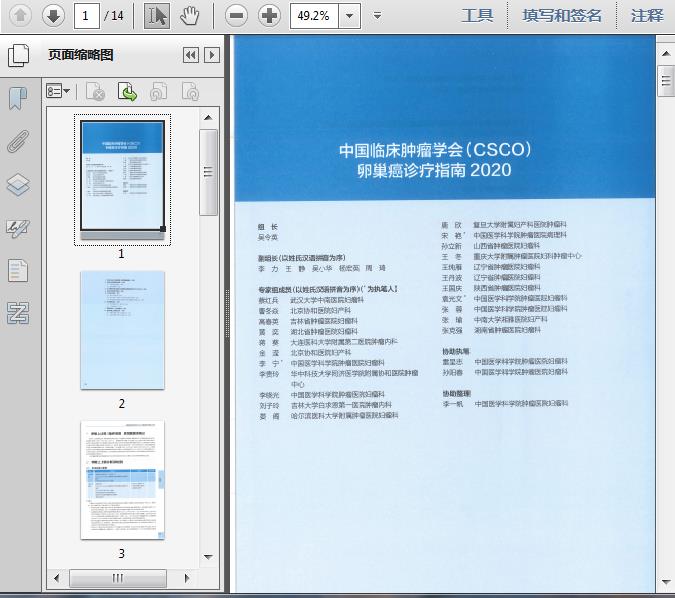675x598 pixels.
Task: Click the document vertical scrollbar handle
Action: [666, 81]
